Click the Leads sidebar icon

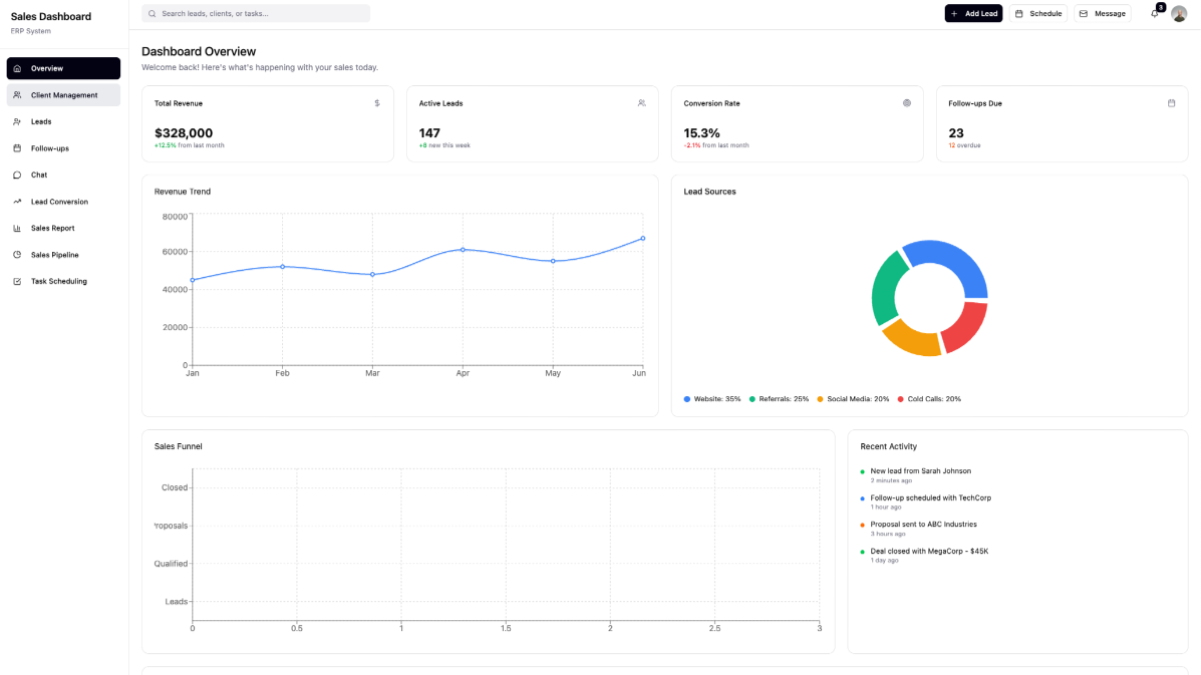[18, 122]
